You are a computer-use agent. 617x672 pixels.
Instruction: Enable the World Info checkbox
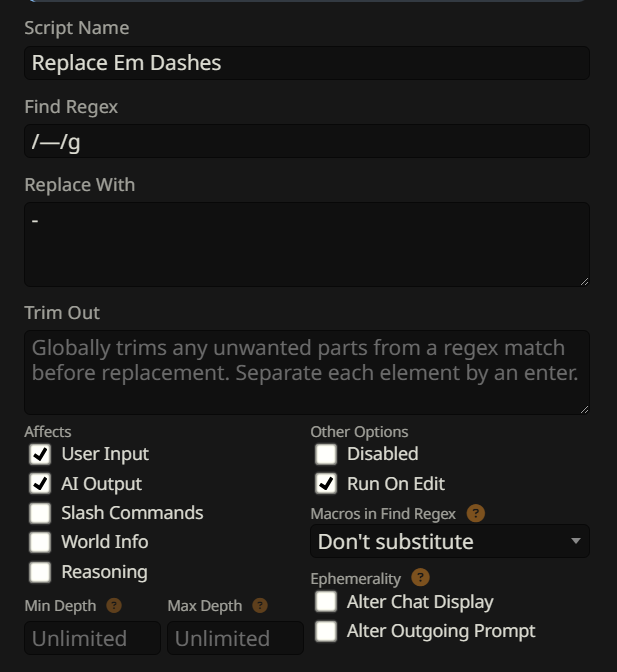point(40,542)
